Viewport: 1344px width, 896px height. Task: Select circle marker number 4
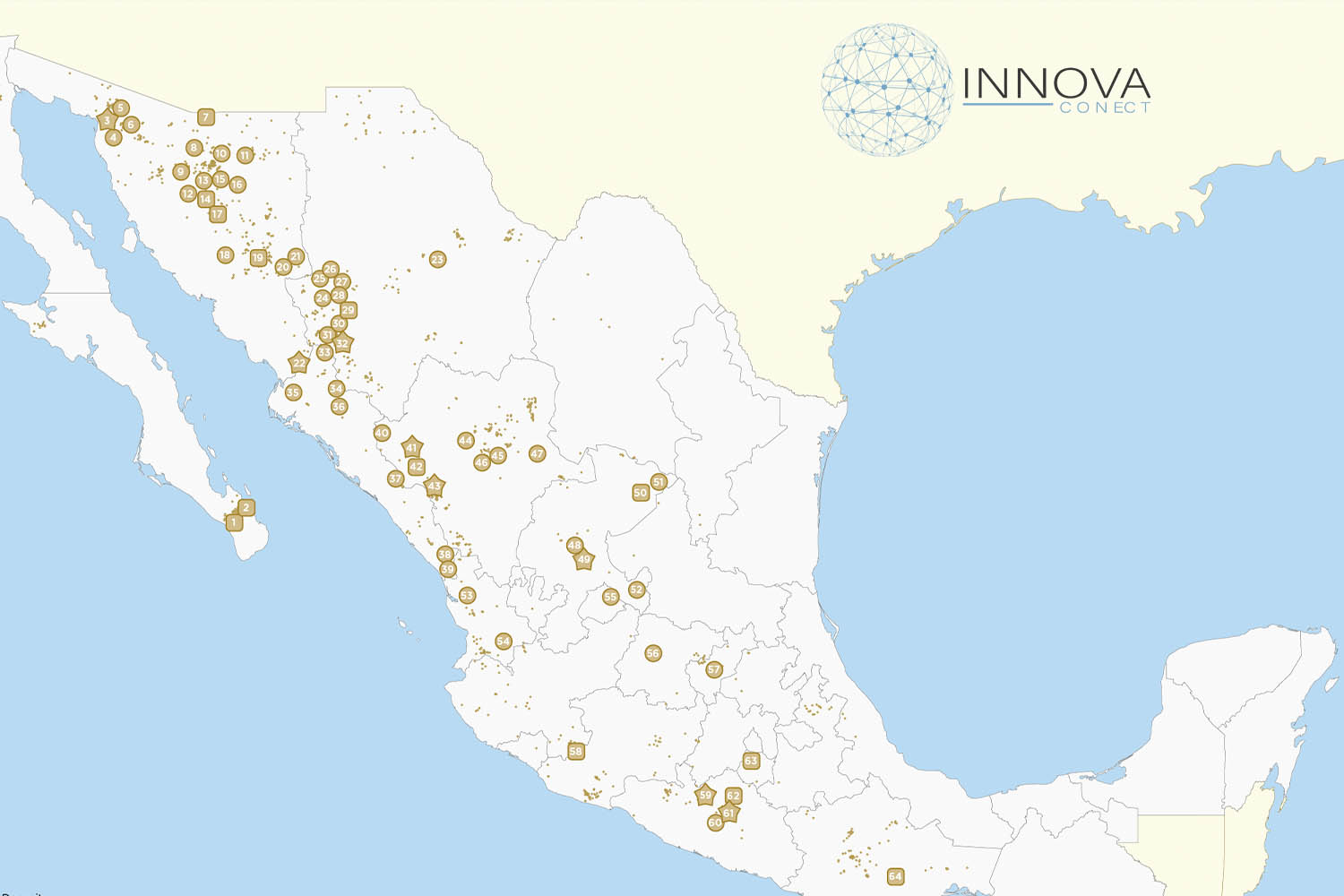click(x=113, y=138)
